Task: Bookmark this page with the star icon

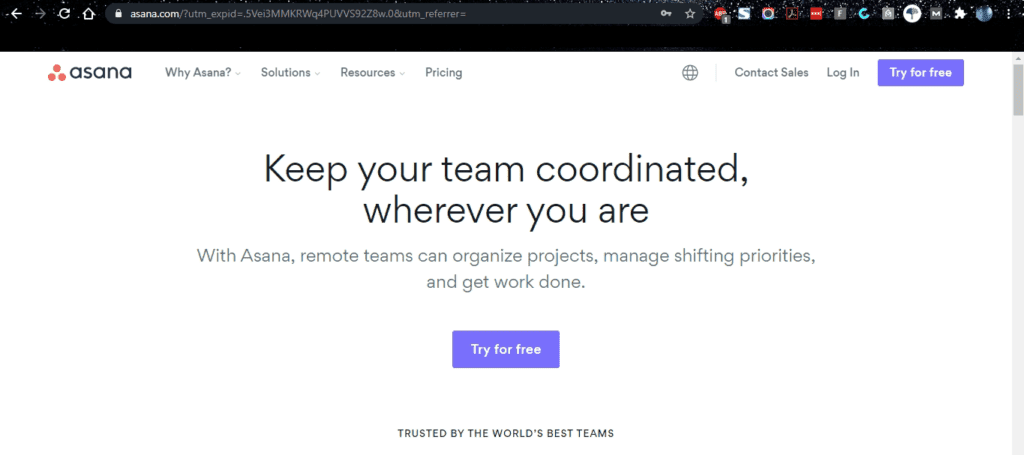Action: click(690, 14)
